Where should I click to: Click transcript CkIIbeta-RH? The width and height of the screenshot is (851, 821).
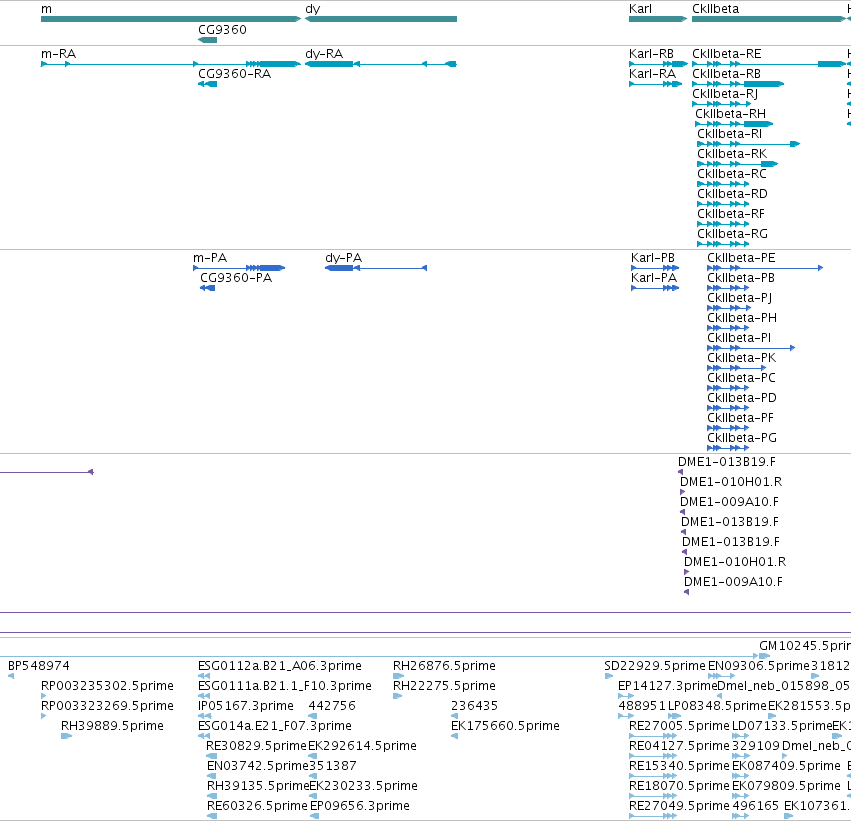point(731,114)
